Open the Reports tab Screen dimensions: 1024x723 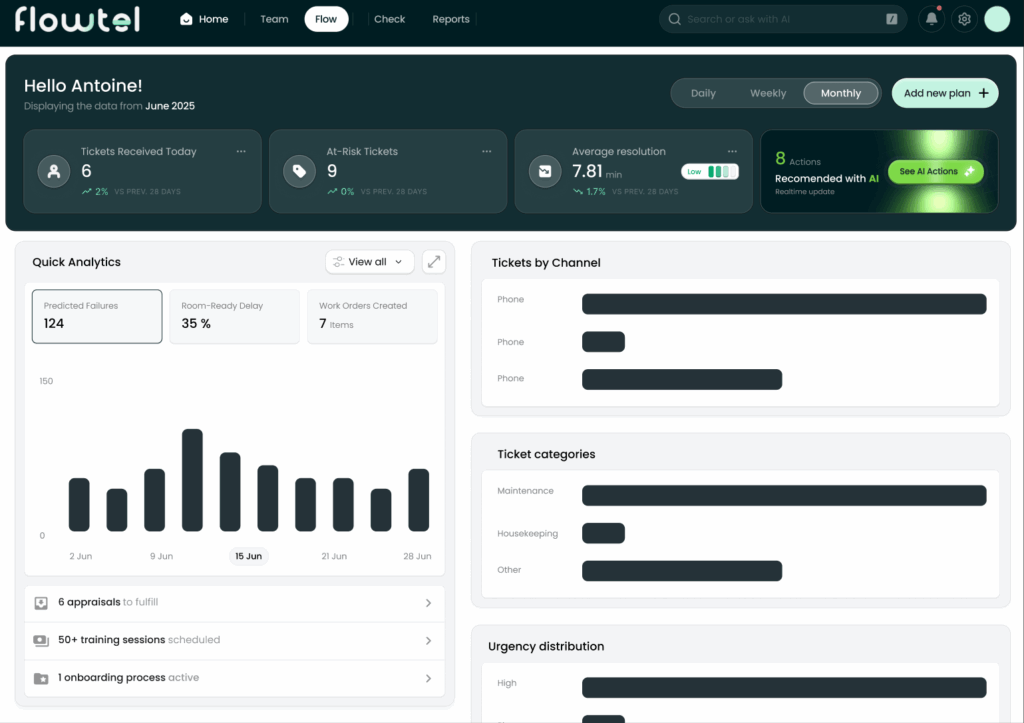coord(451,19)
